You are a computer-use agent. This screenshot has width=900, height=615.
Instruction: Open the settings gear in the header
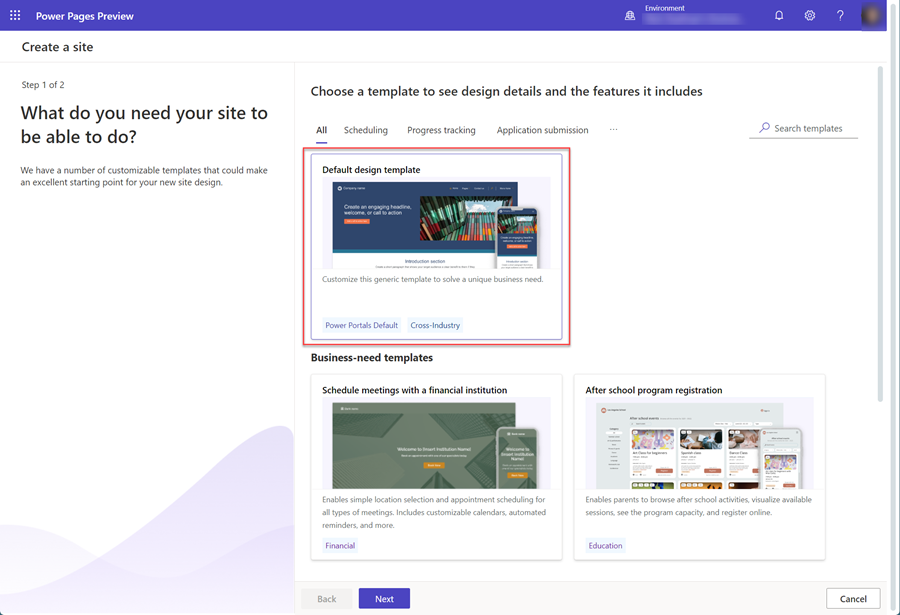[x=809, y=15]
